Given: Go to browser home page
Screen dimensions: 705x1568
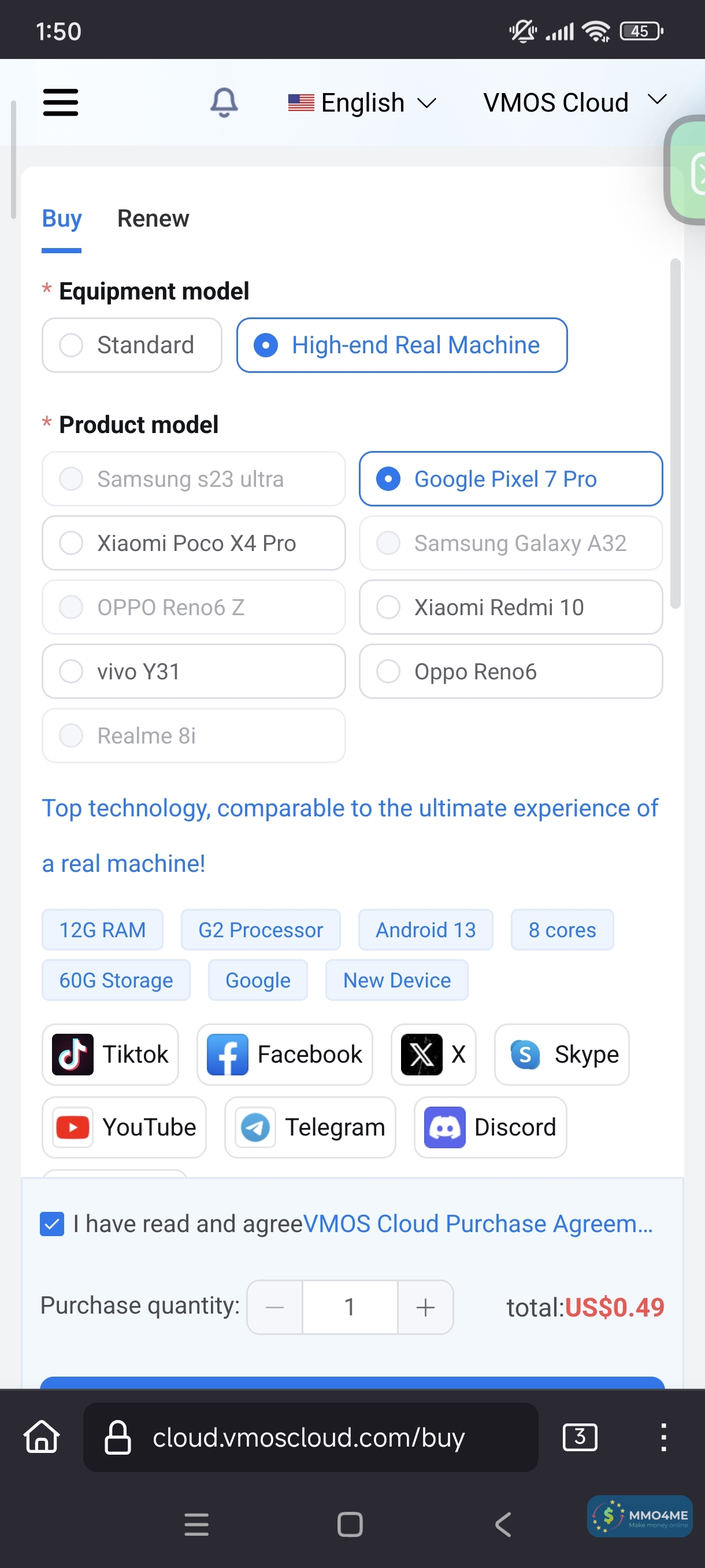Looking at the screenshot, I should (x=42, y=1437).
